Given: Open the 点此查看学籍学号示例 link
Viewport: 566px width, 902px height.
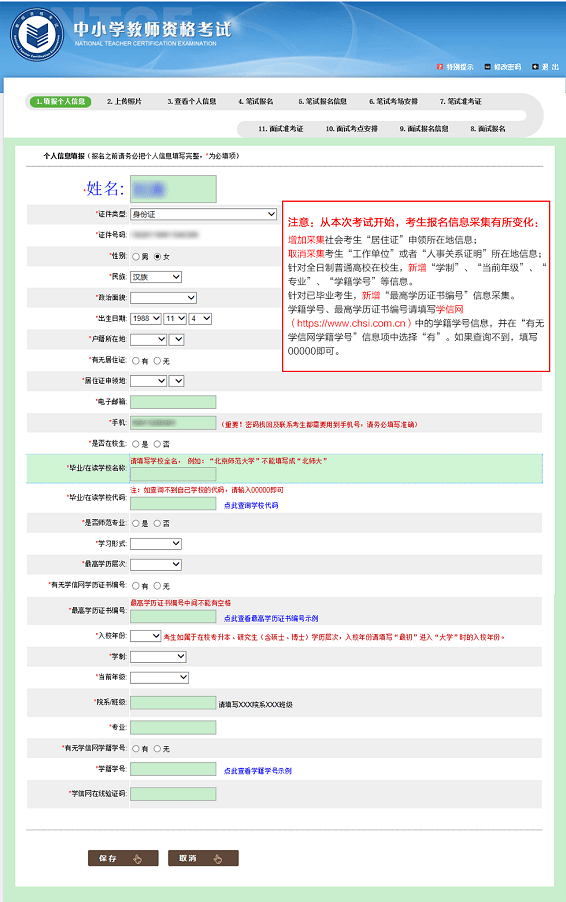Looking at the screenshot, I should 258,771.
